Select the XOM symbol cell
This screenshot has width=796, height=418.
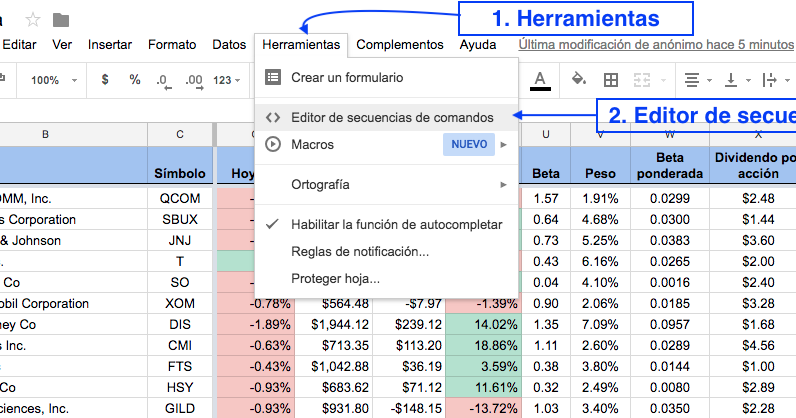tap(180, 303)
